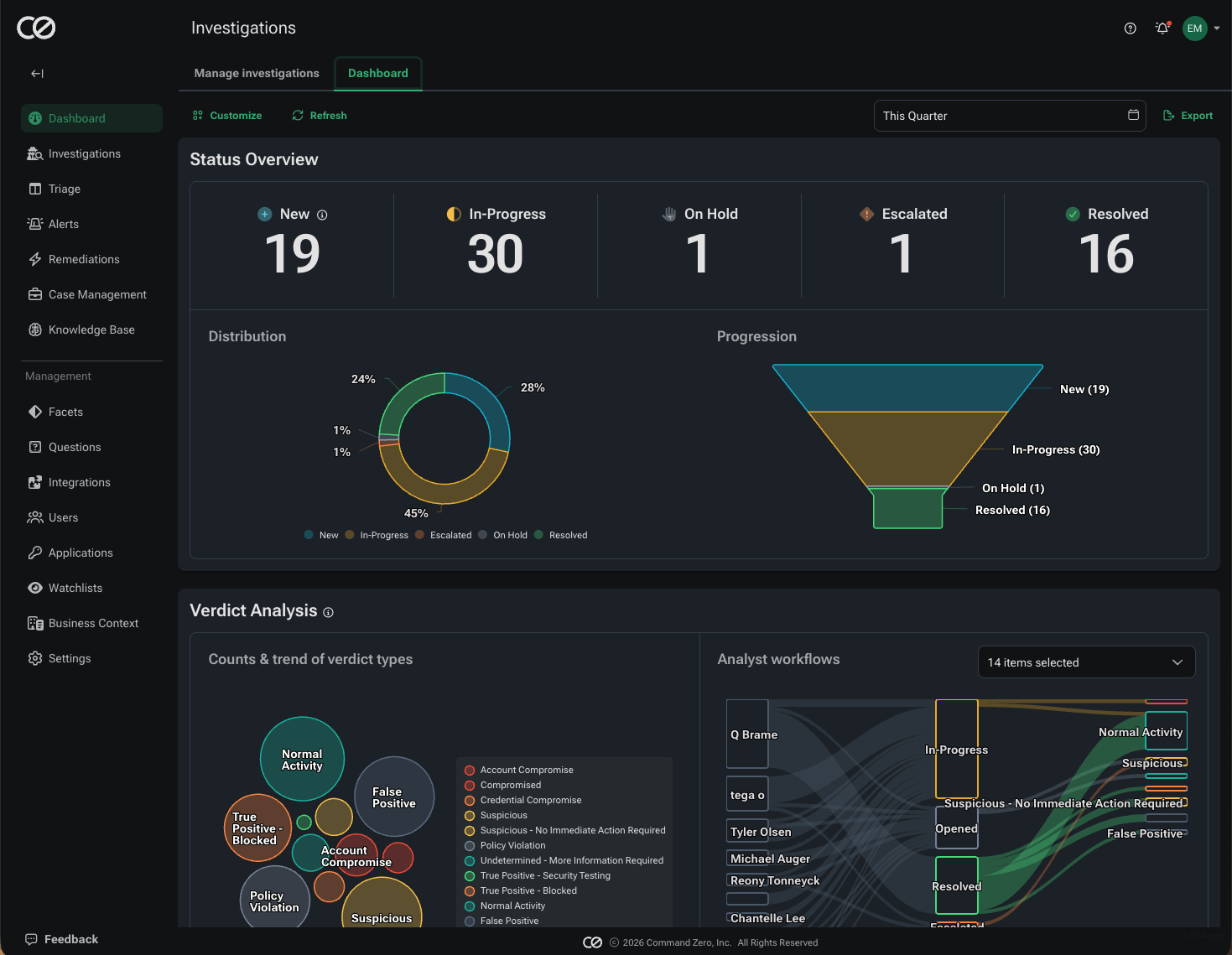The height and width of the screenshot is (955, 1232).
Task: Click the info icon next to New
Action: click(x=322, y=215)
